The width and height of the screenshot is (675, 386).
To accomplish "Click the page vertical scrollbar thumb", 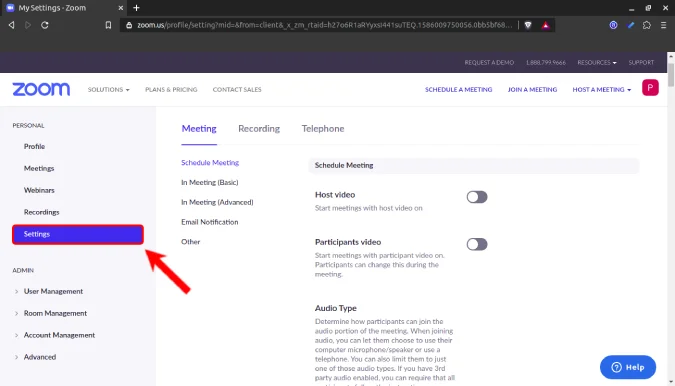I will coord(671,74).
